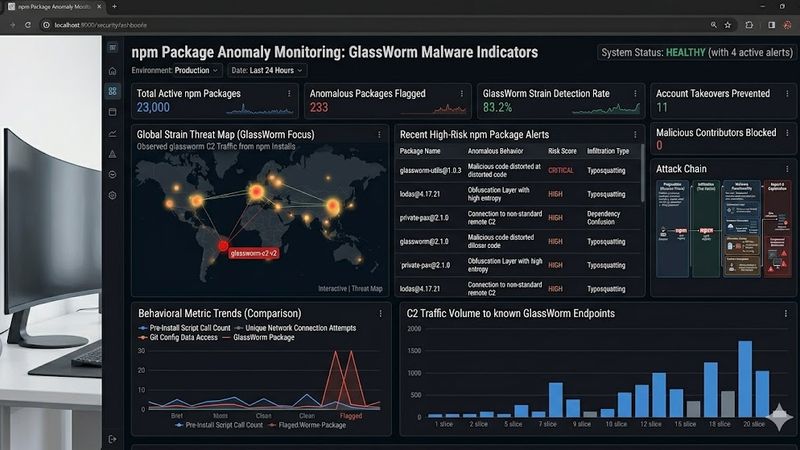Viewport: 800px width, 450px height.
Task: Open the window panel sidebar icon
Action: (x=113, y=112)
